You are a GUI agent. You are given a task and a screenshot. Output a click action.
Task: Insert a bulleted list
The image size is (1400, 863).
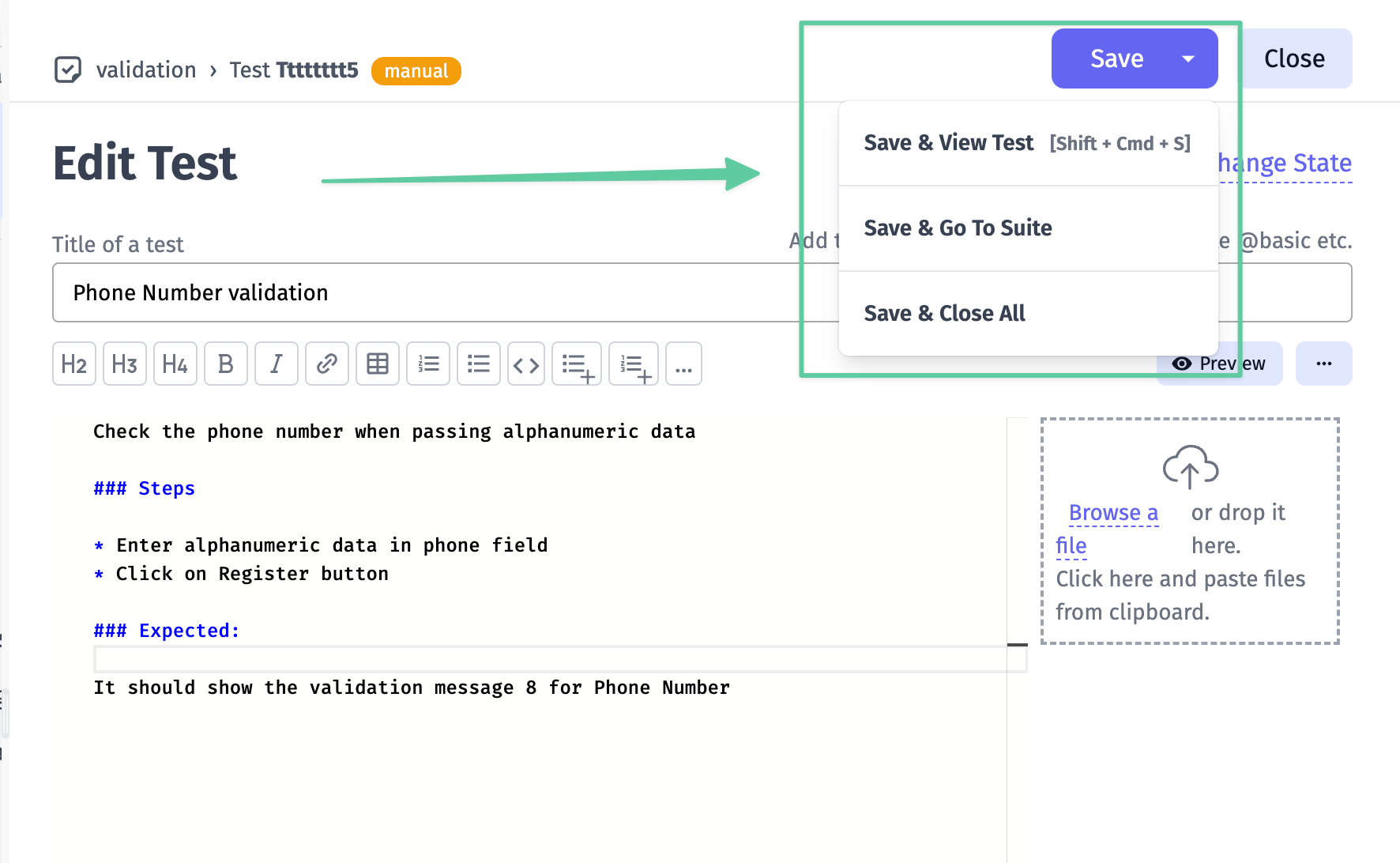(x=479, y=364)
